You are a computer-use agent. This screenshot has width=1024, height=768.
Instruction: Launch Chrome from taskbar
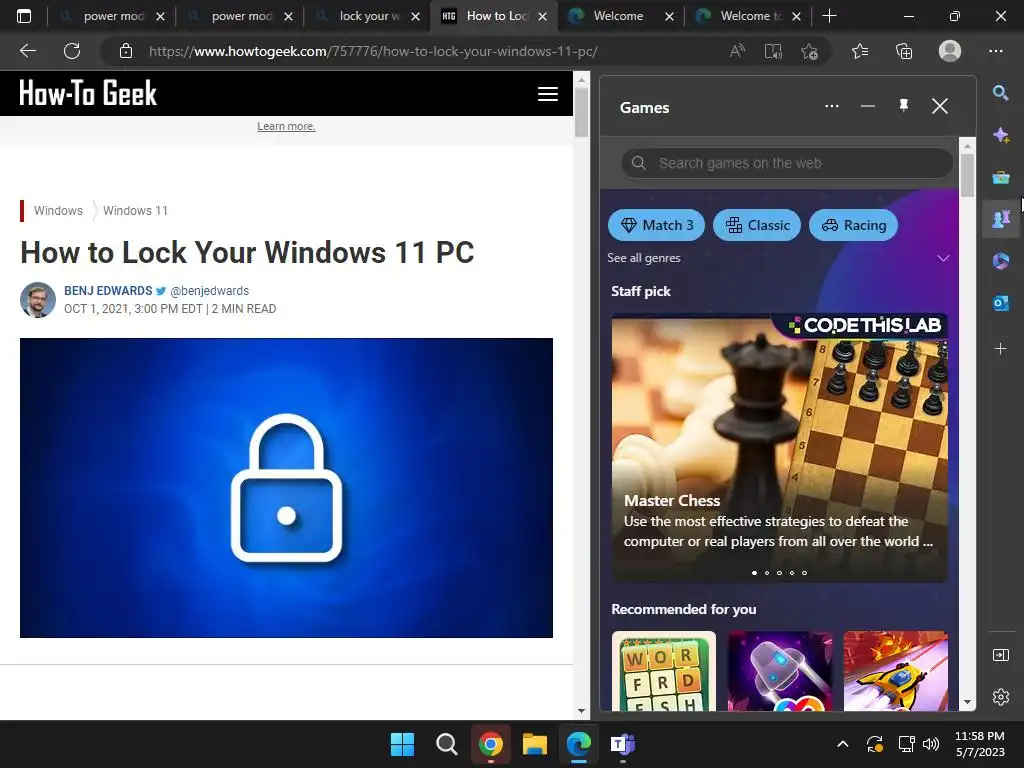[x=490, y=744]
